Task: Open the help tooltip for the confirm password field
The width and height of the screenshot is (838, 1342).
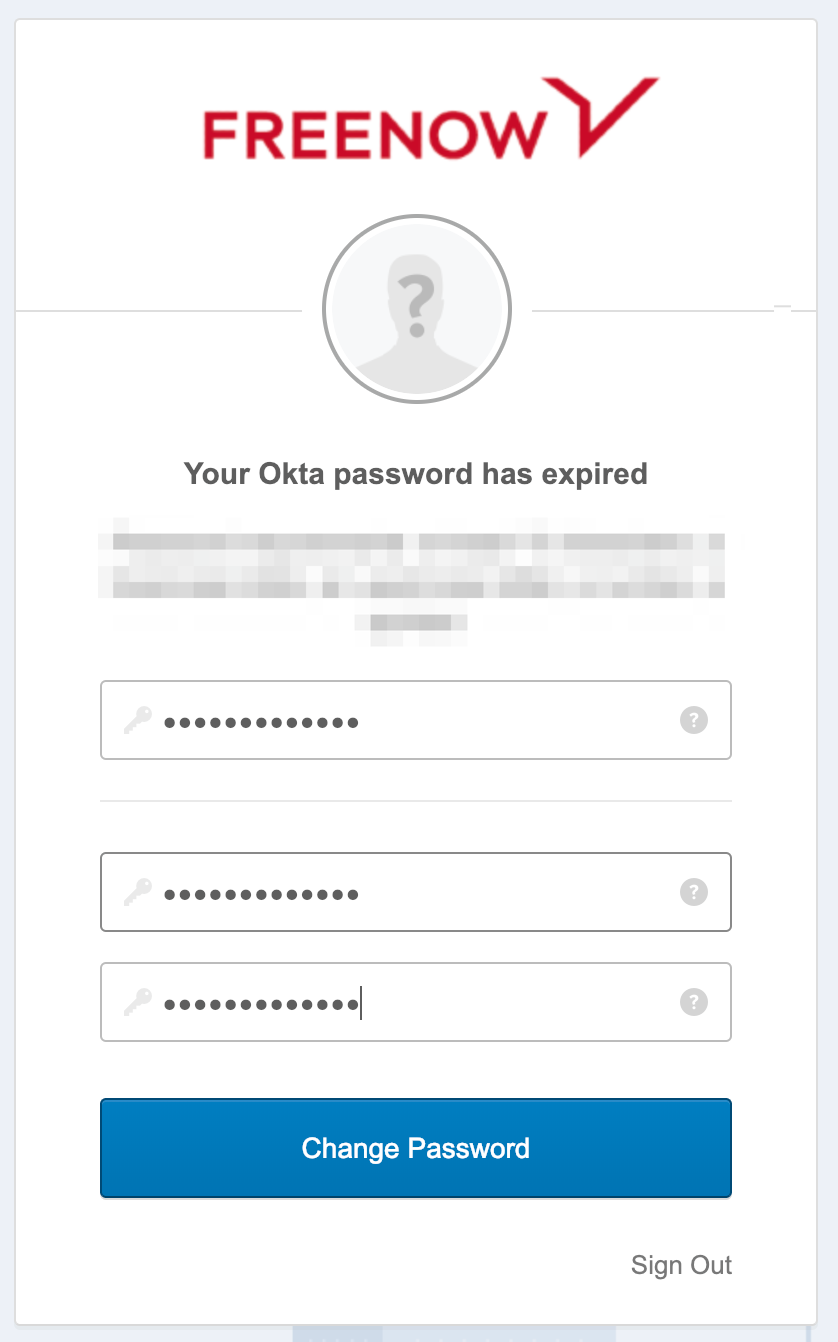Action: 694,1002
